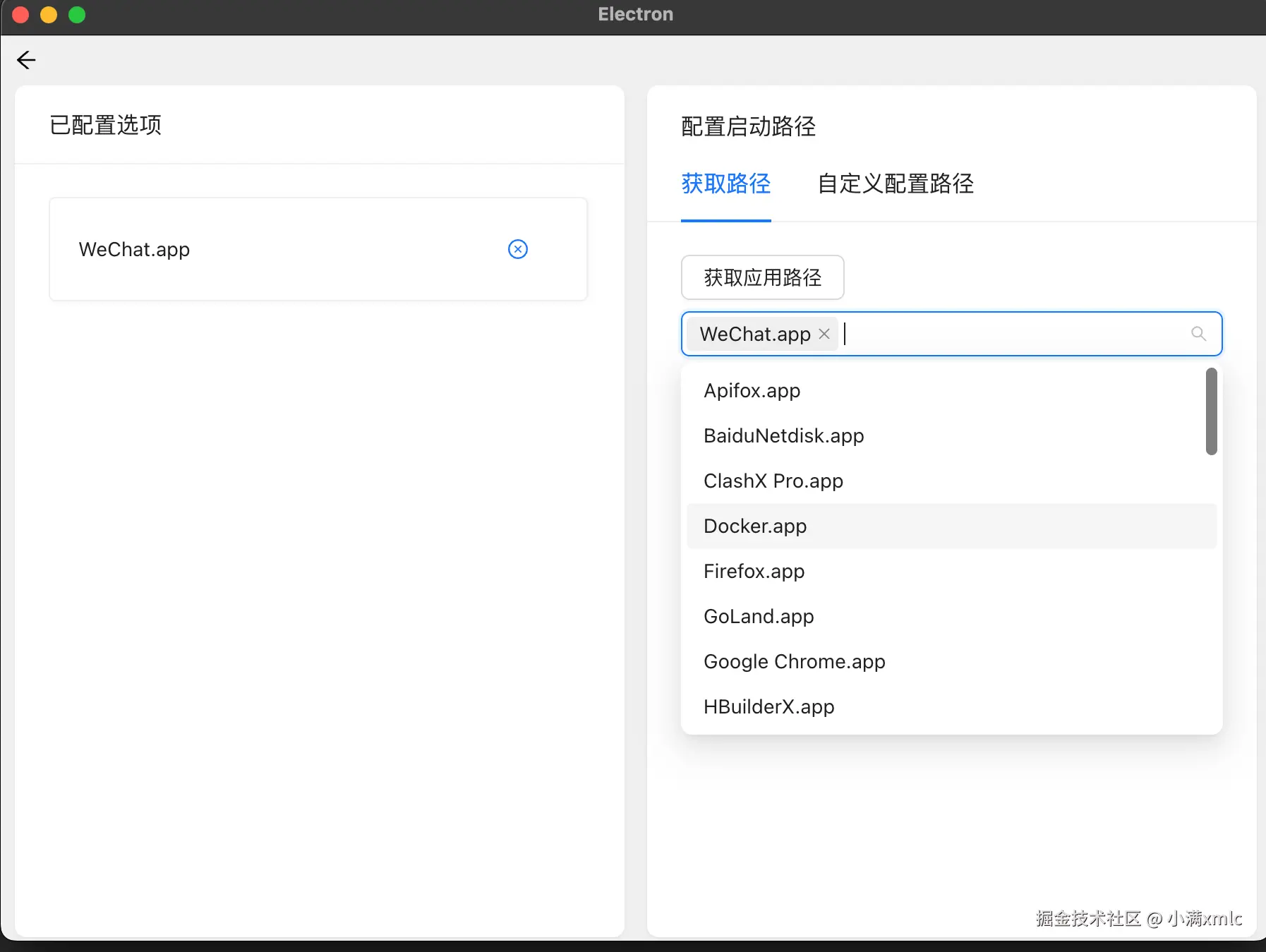This screenshot has width=1266, height=952.
Task: Select GoLand.app in the dropdown
Action: (951, 616)
